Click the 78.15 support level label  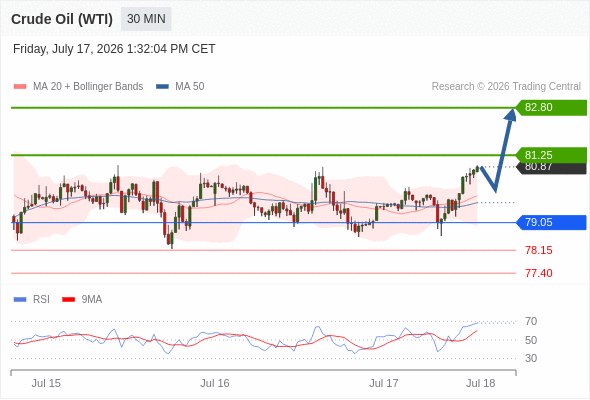pyautogui.click(x=538, y=250)
